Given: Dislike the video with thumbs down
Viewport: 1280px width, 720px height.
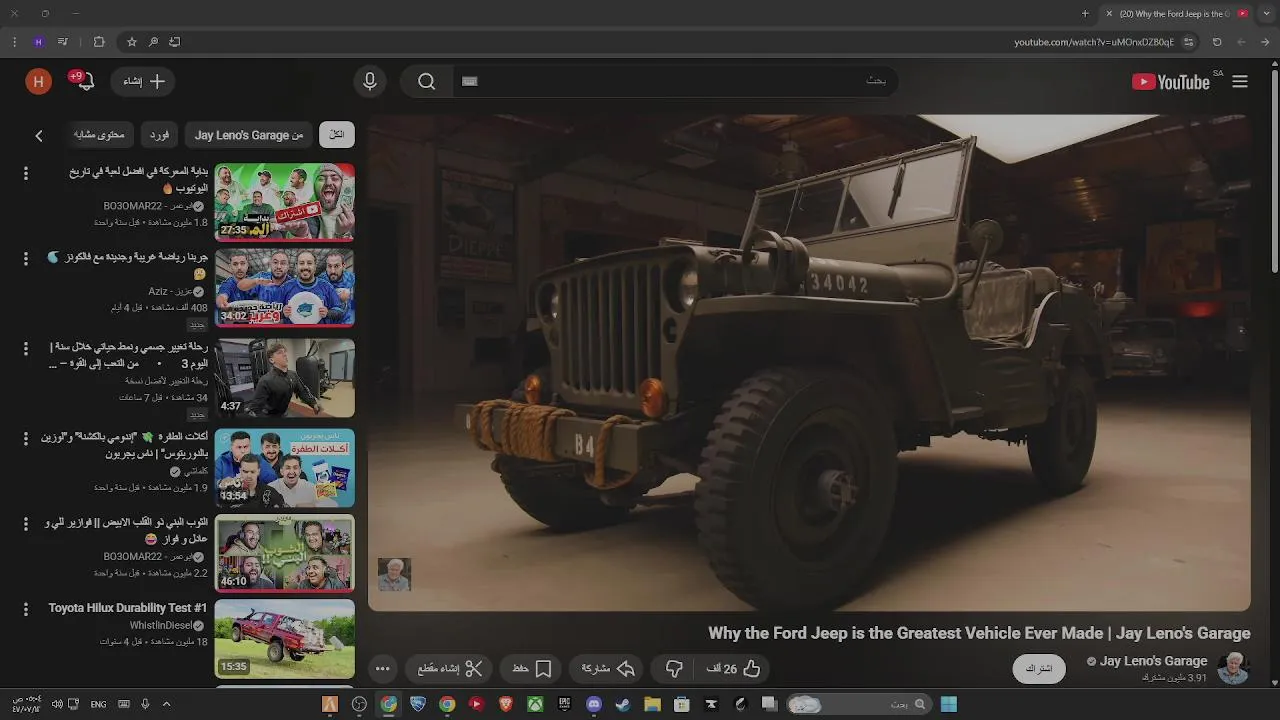Looking at the screenshot, I should click(674, 669).
